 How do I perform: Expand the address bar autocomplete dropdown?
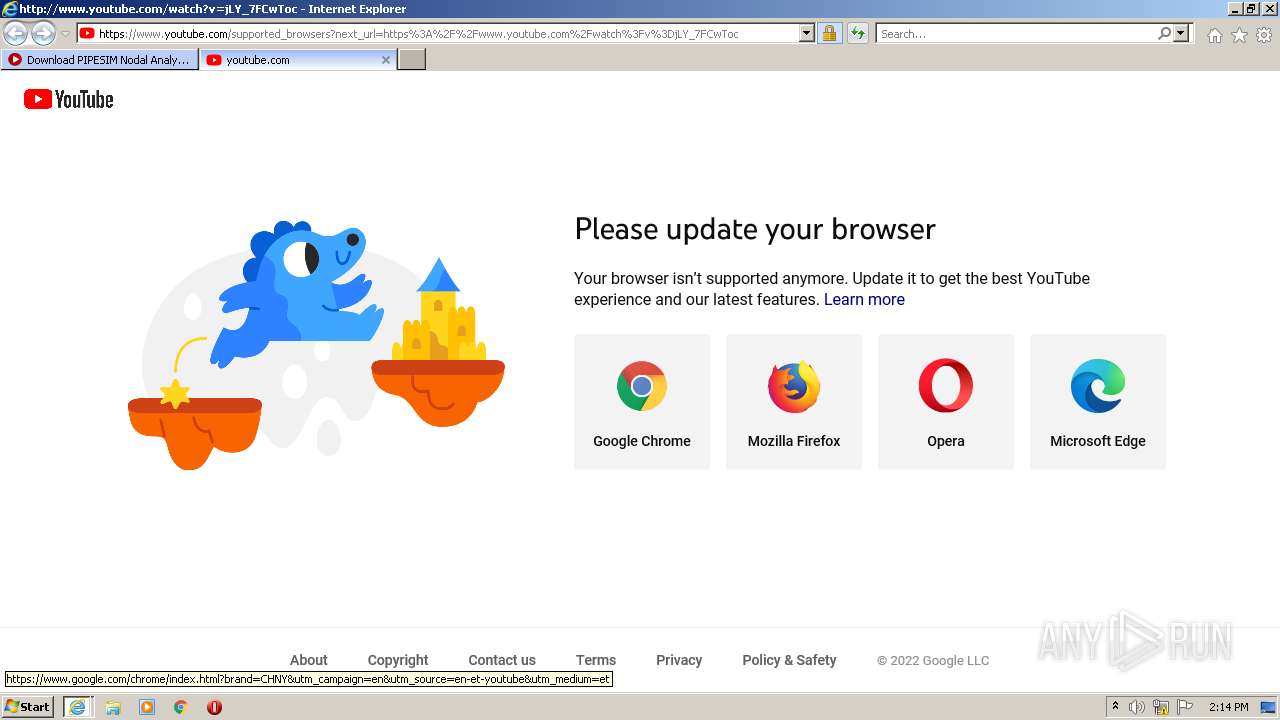point(807,33)
